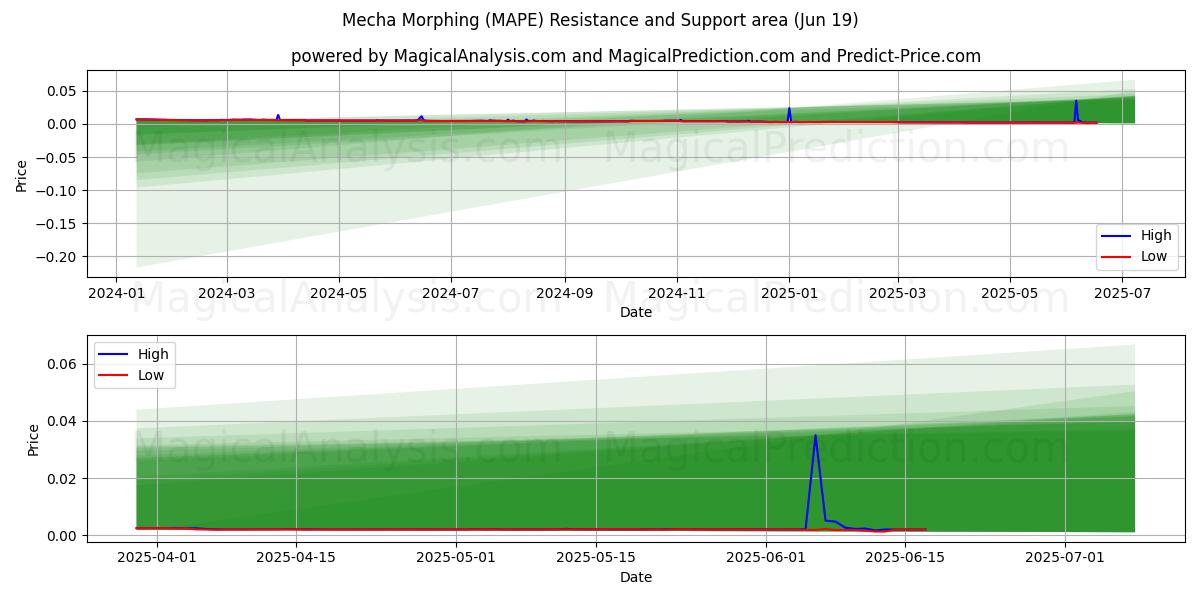
Task: Click the '2024-05' x-axis label
Action: [338, 293]
